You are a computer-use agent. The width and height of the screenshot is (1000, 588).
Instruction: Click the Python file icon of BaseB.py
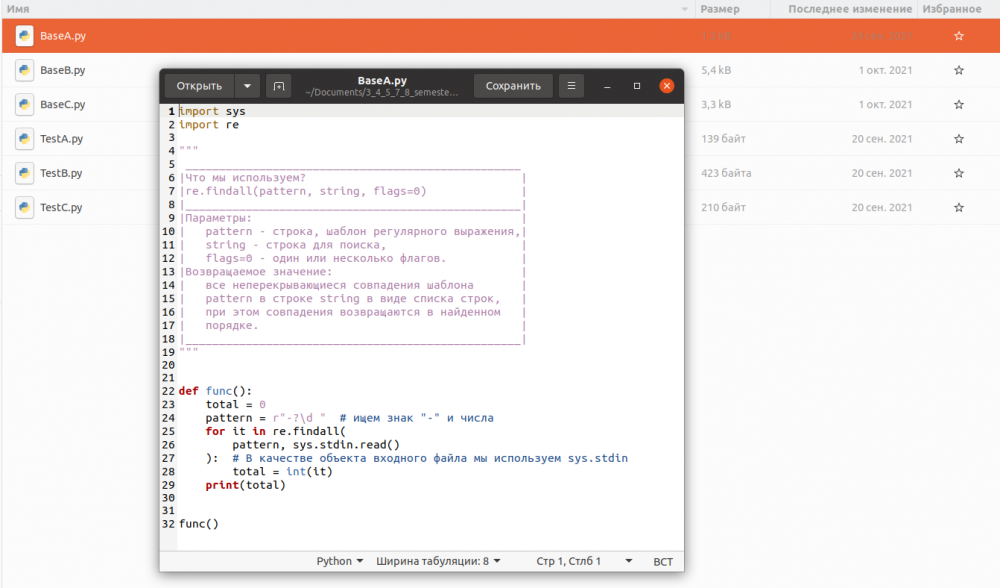(24, 70)
